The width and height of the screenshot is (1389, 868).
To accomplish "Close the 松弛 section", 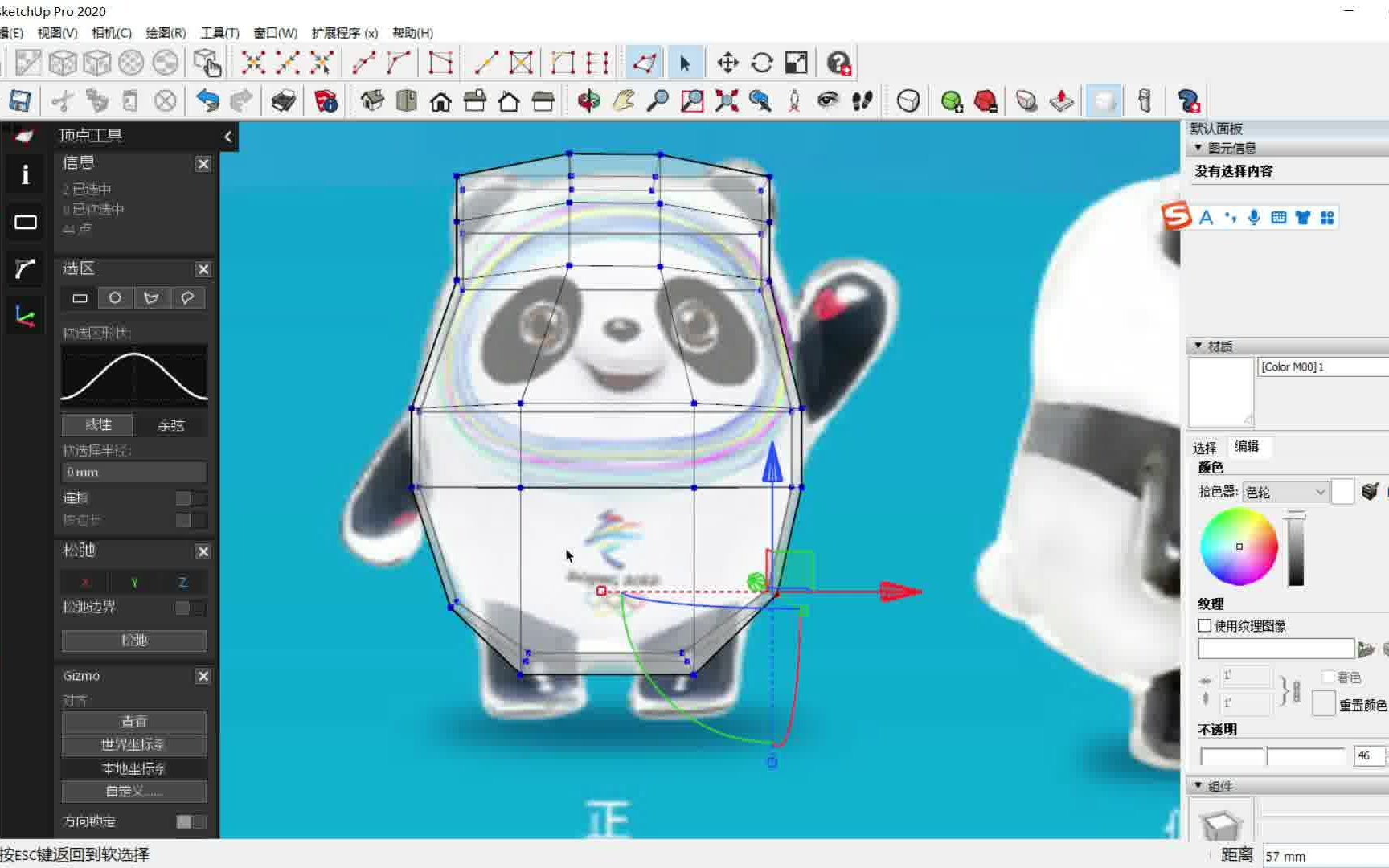I will tap(203, 551).
